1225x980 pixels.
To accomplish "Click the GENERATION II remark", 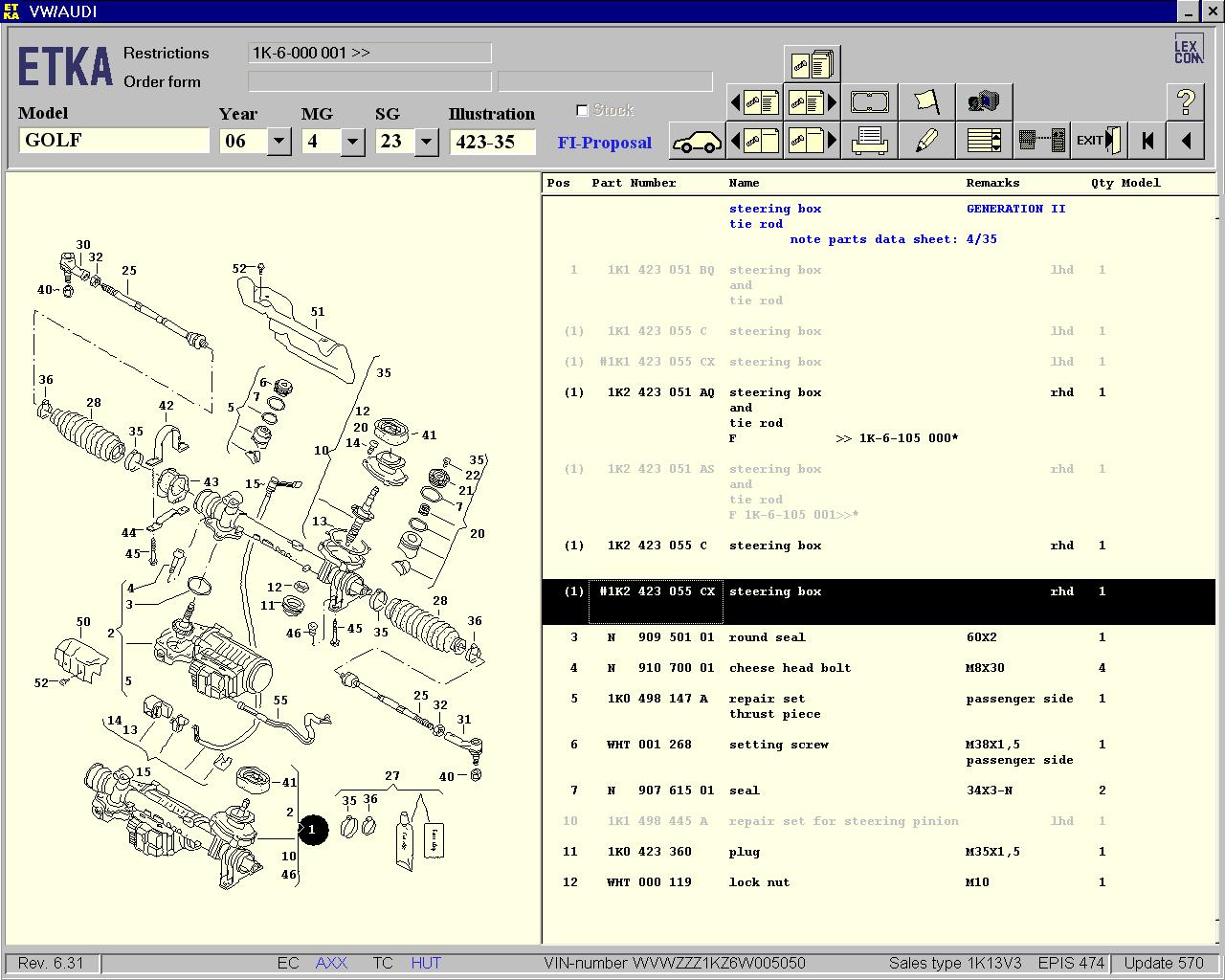I will [1015, 209].
